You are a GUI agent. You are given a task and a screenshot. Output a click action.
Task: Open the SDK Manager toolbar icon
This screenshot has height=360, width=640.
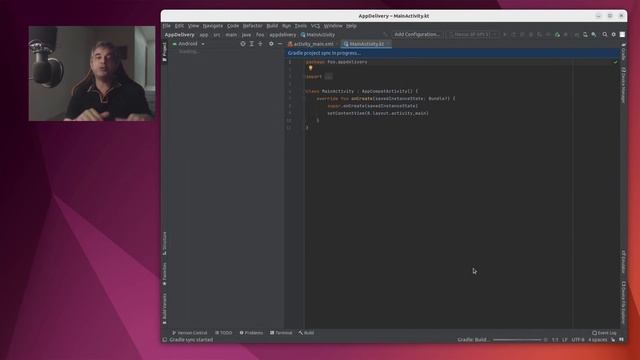pos(594,35)
